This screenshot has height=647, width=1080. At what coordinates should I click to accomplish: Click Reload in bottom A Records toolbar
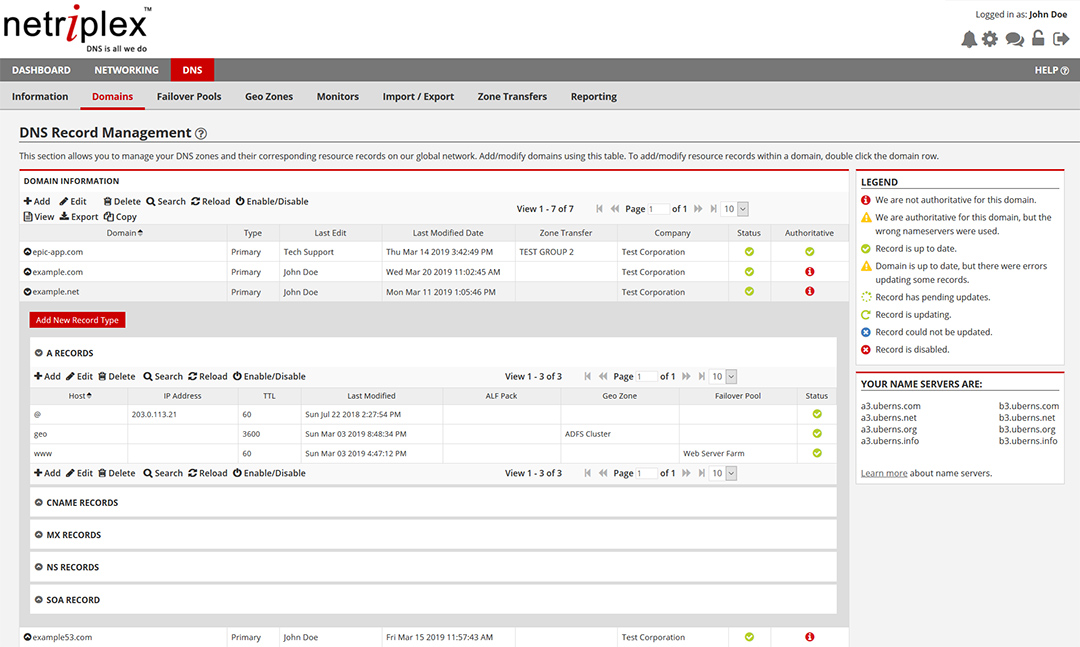click(x=208, y=473)
